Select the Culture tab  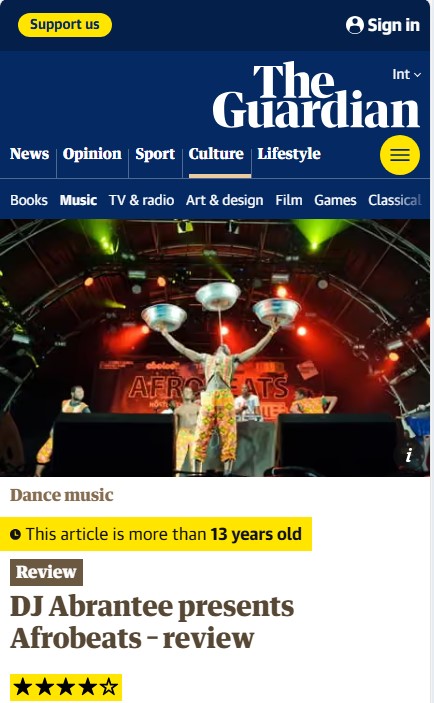[216, 154]
